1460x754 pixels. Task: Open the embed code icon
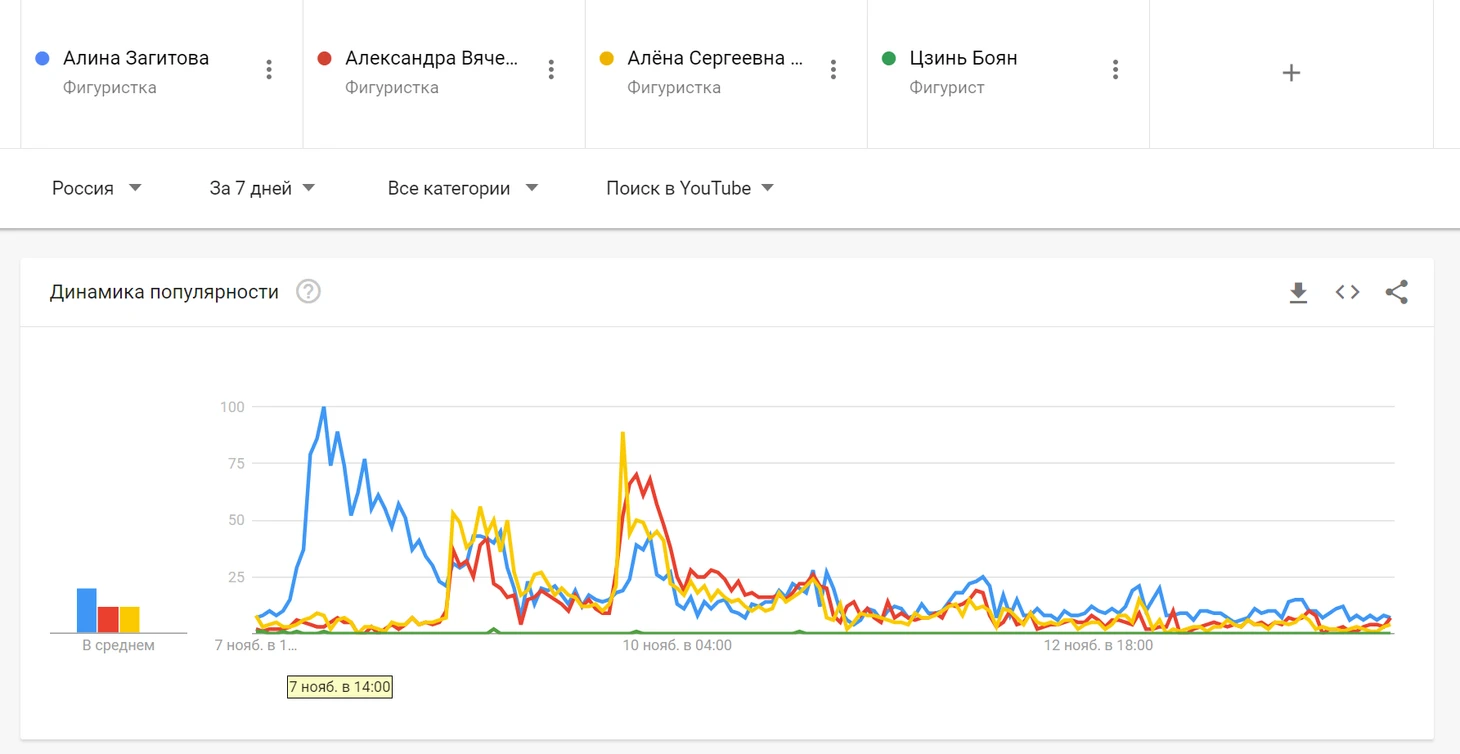pyautogui.click(x=1347, y=292)
